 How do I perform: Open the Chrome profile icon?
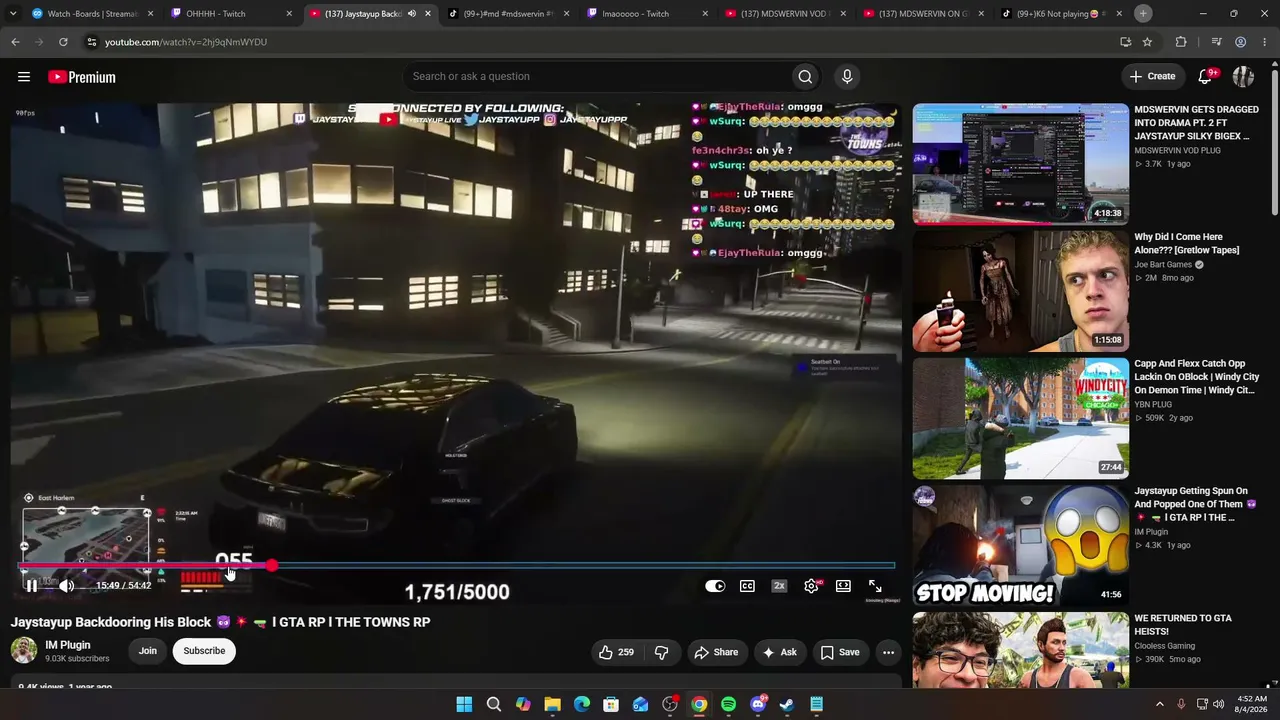pos(1240,42)
